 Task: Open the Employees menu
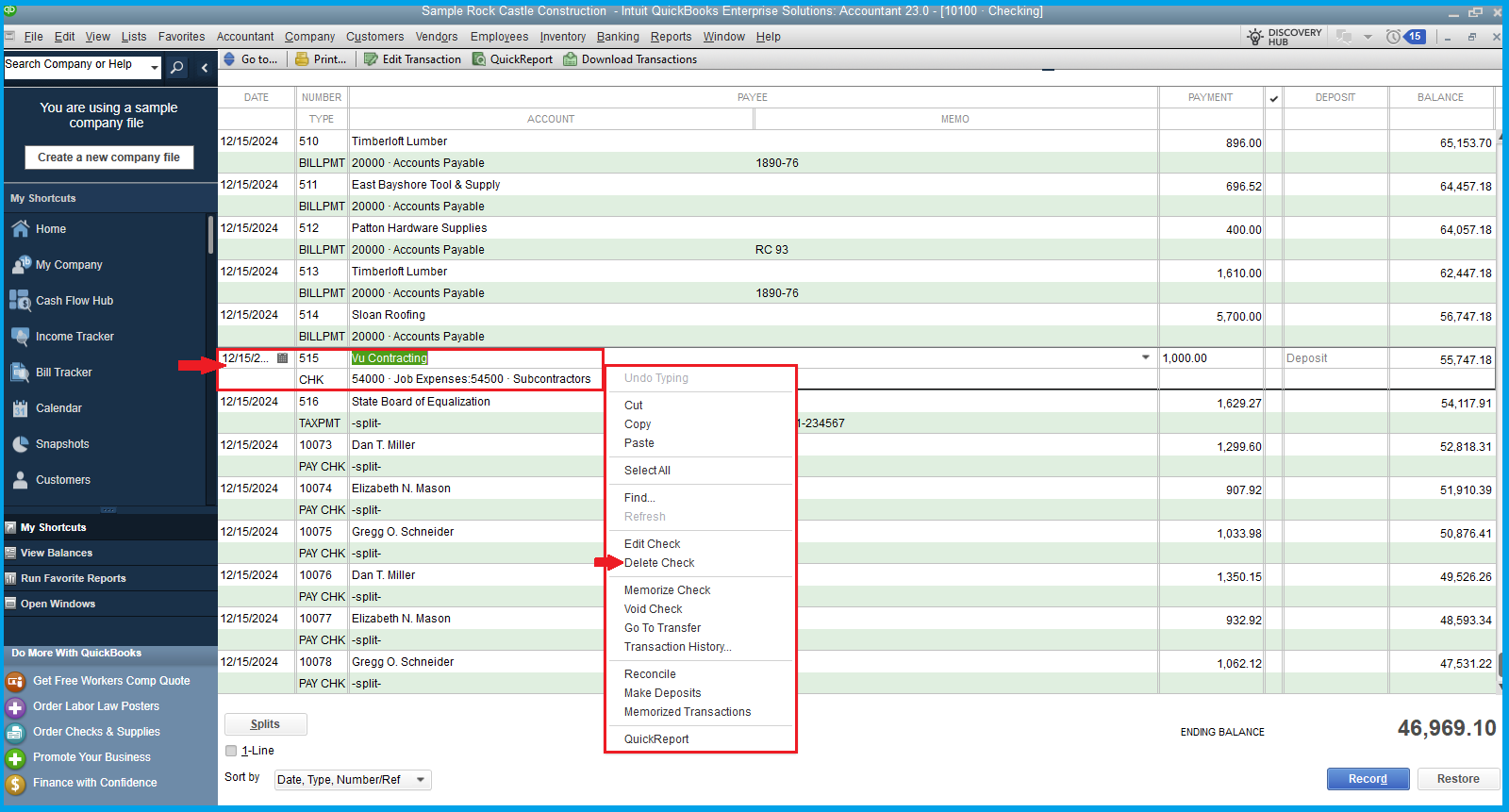[499, 37]
